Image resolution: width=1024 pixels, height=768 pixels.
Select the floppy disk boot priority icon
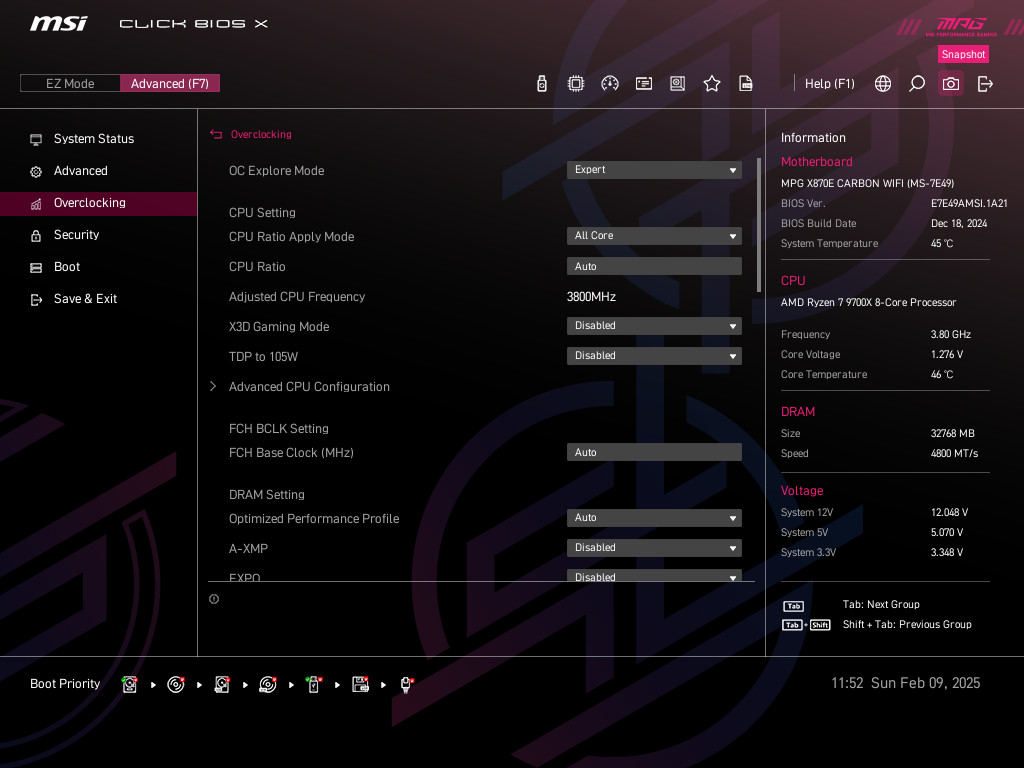[360, 684]
